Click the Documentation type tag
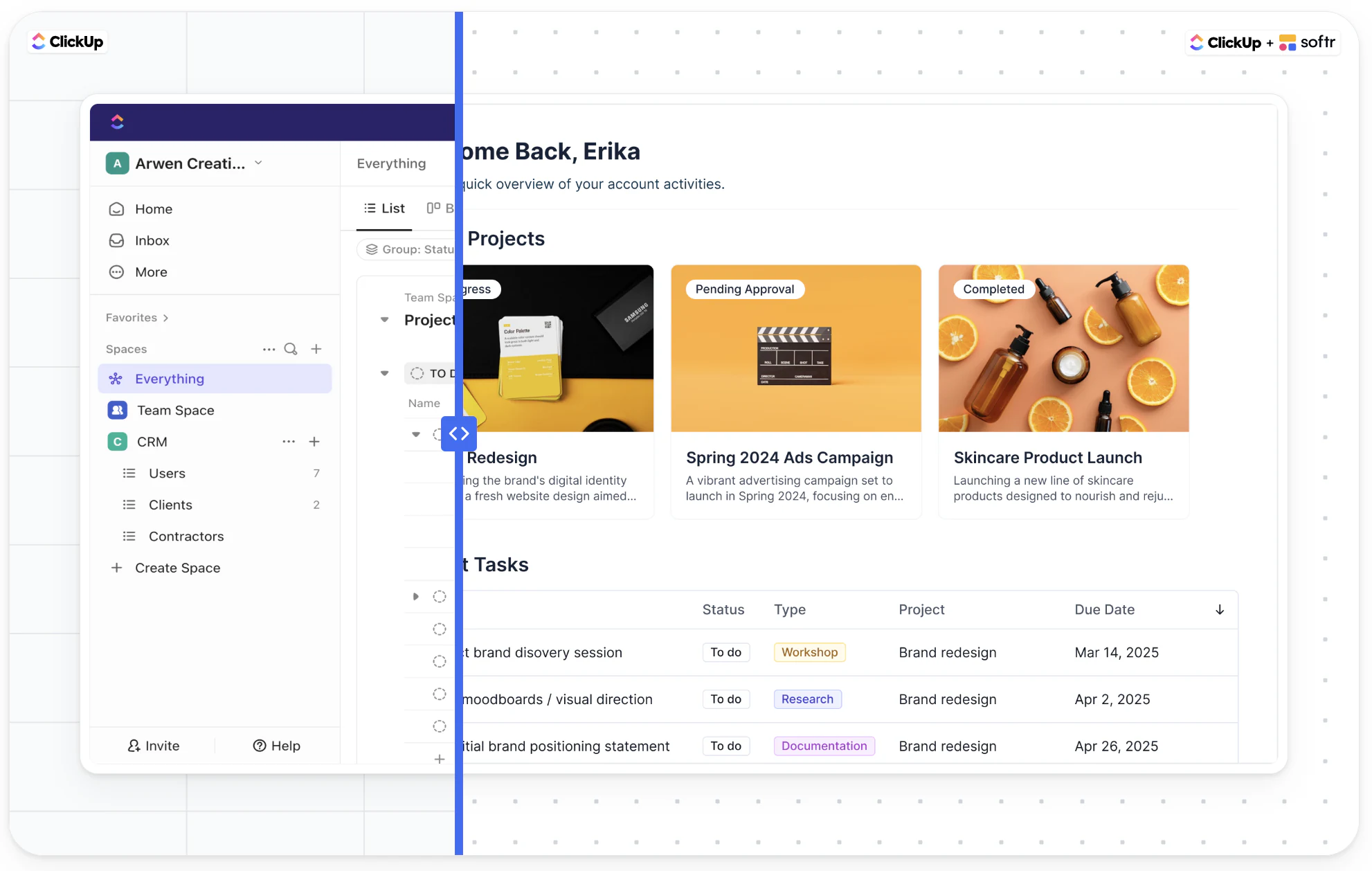1372x871 pixels. pos(824,746)
